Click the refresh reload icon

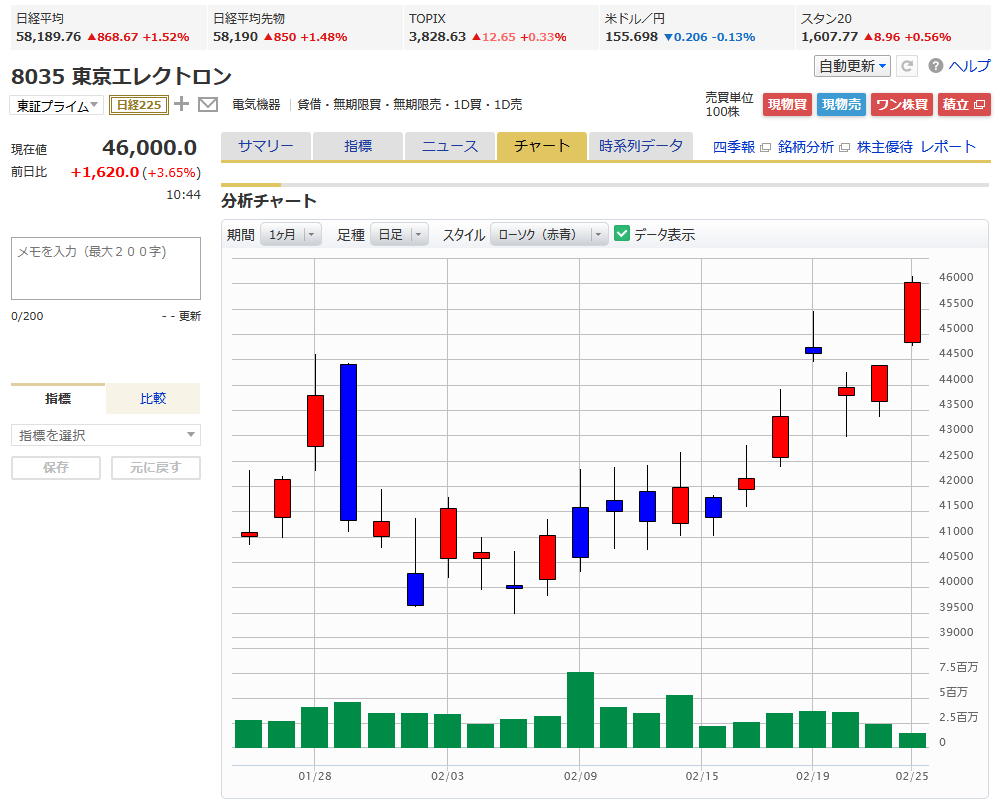pos(907,66)
